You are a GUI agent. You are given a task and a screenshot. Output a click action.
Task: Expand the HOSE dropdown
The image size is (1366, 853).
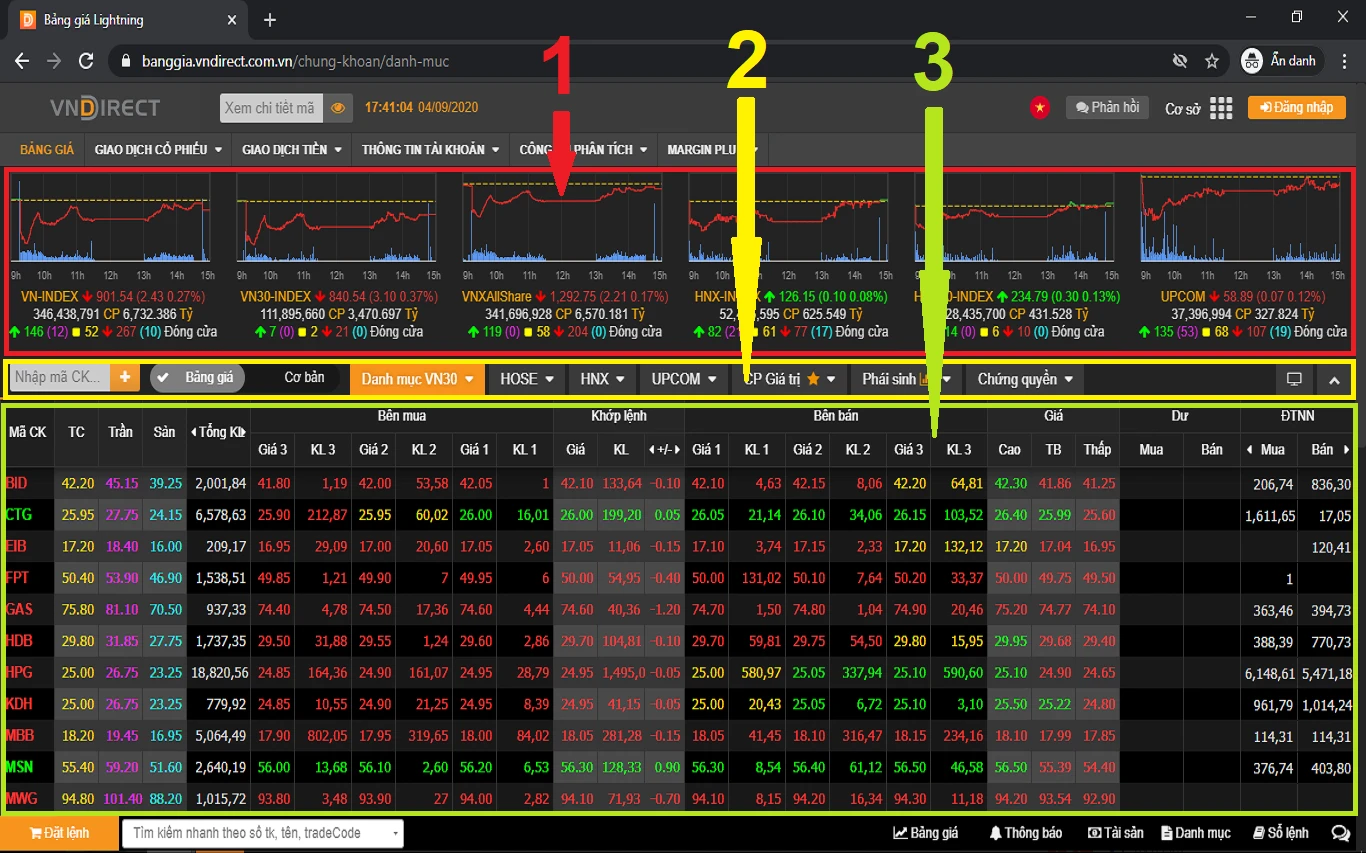[x=526, y=379]
